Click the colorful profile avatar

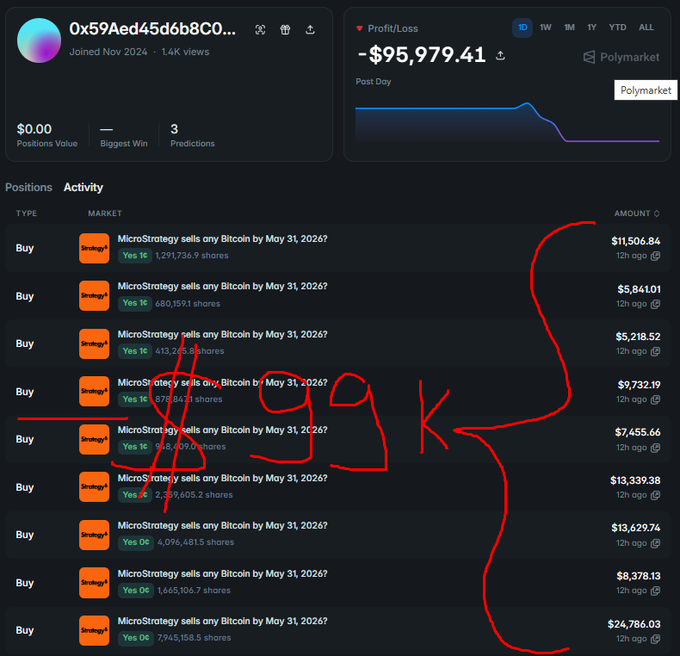pyautogui.click(x=39, y=40)
